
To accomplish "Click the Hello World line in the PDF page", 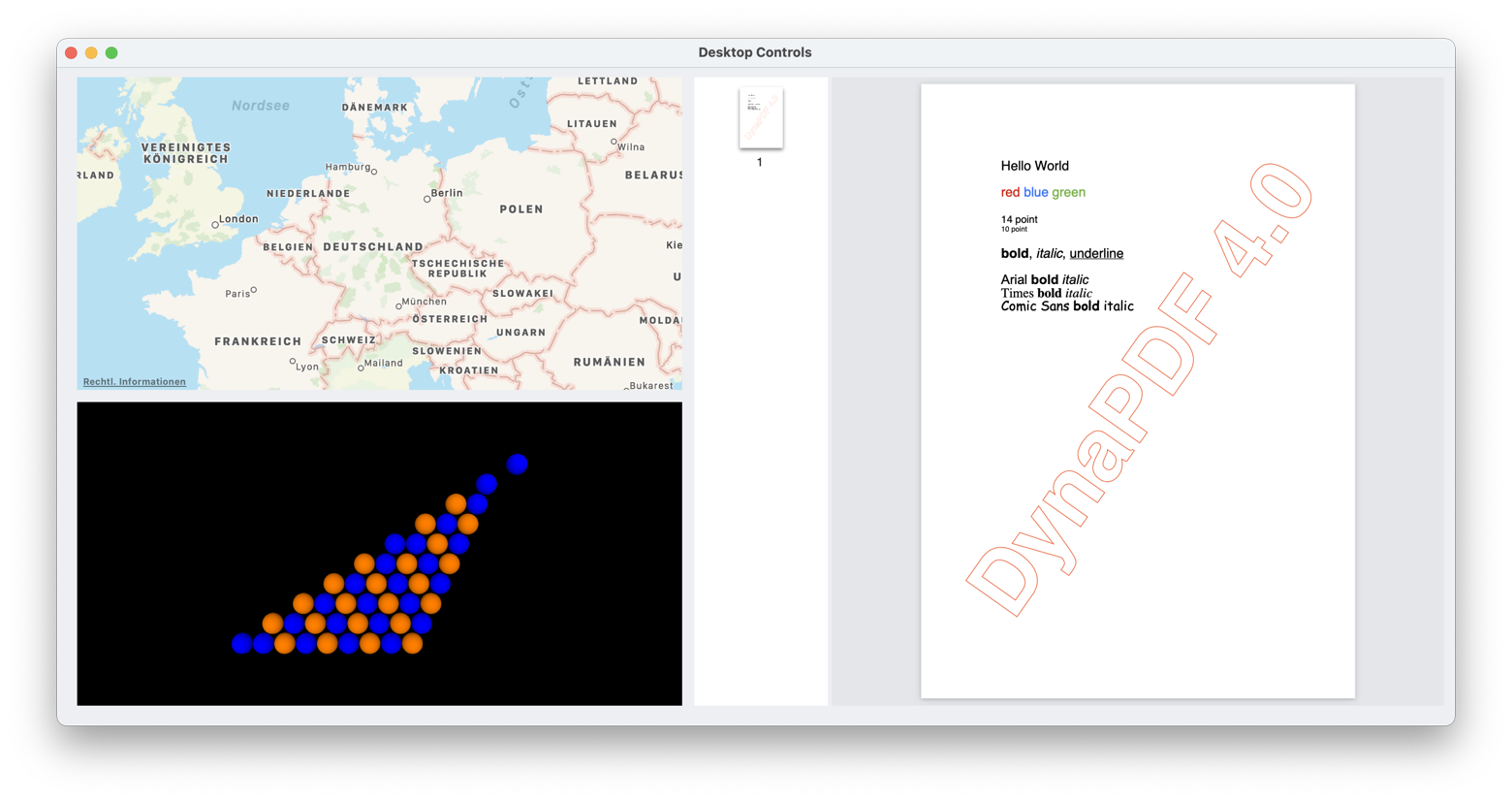I will coord(1035,166).
